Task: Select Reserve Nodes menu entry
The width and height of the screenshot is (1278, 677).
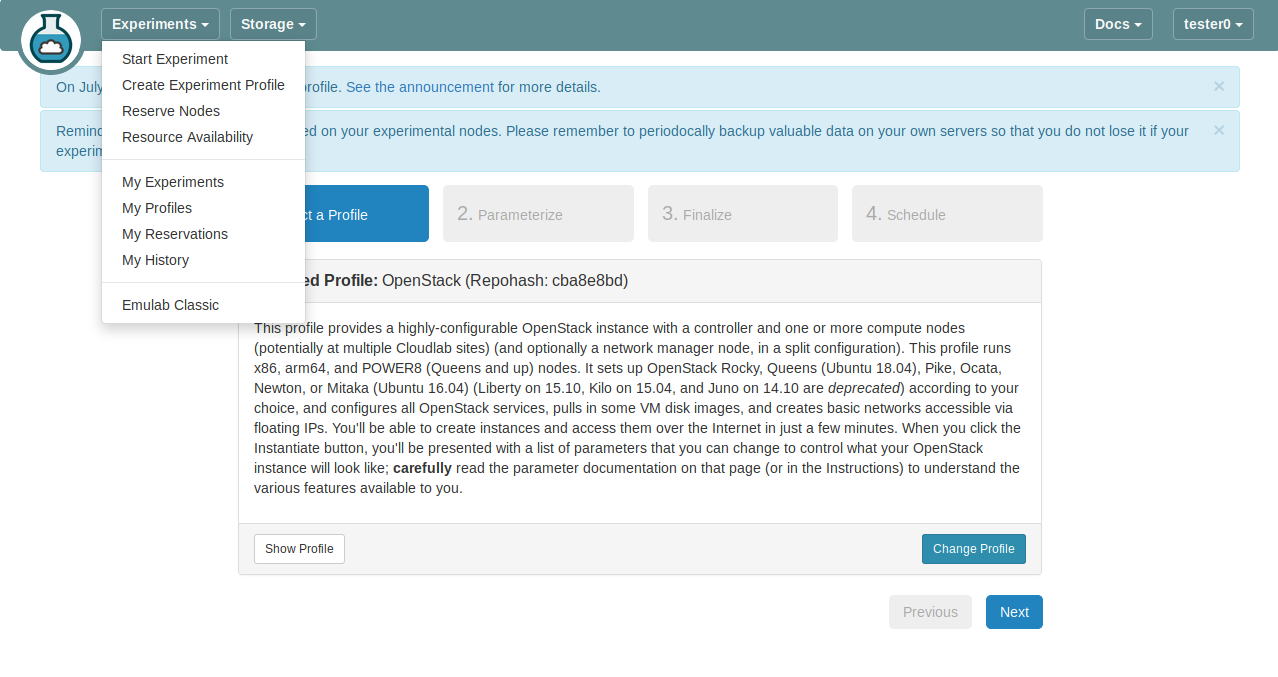Action: point(171,111)
